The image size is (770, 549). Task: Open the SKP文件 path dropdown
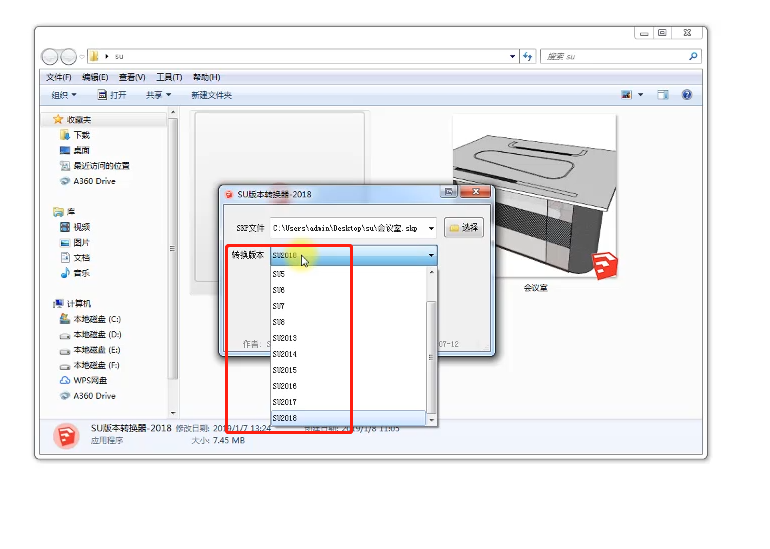(x=431, y=228)
